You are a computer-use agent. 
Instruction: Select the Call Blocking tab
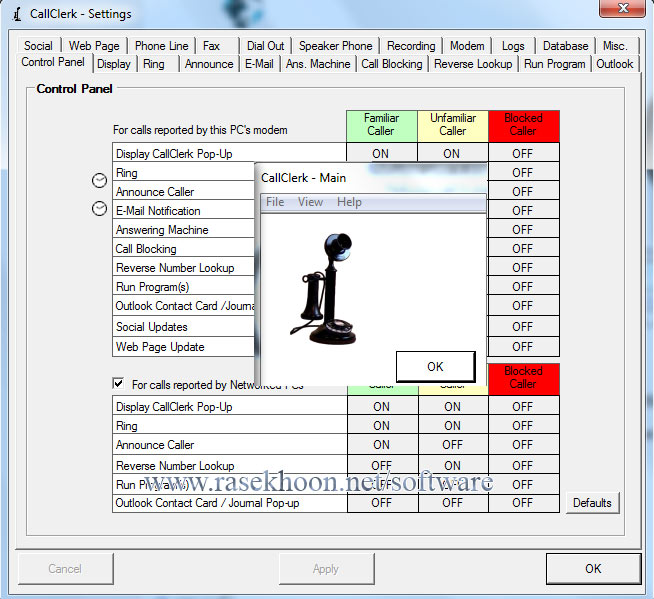tap(392, 64)
